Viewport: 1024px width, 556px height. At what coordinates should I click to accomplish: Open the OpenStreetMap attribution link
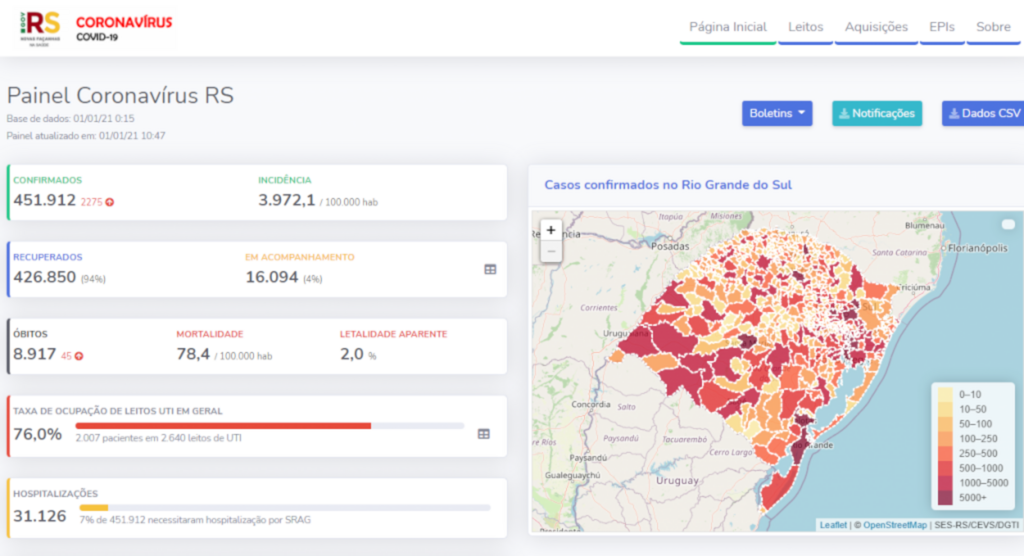tap(893, 525)
